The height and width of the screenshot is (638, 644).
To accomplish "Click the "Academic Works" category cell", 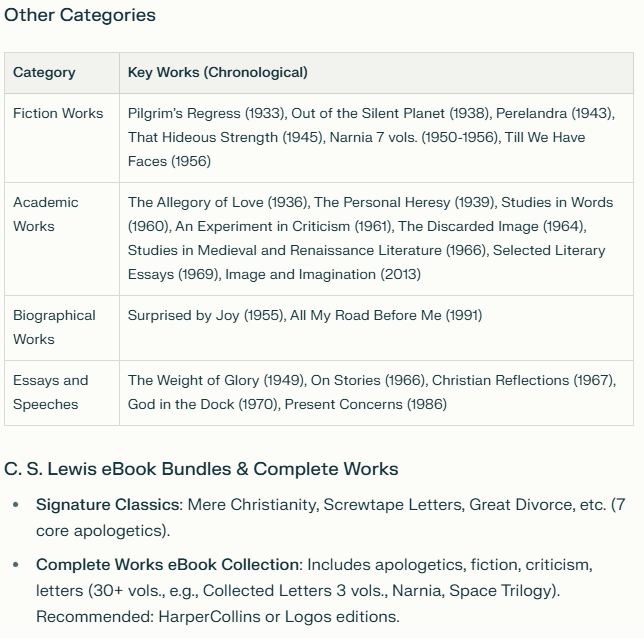I will point(46,214).
